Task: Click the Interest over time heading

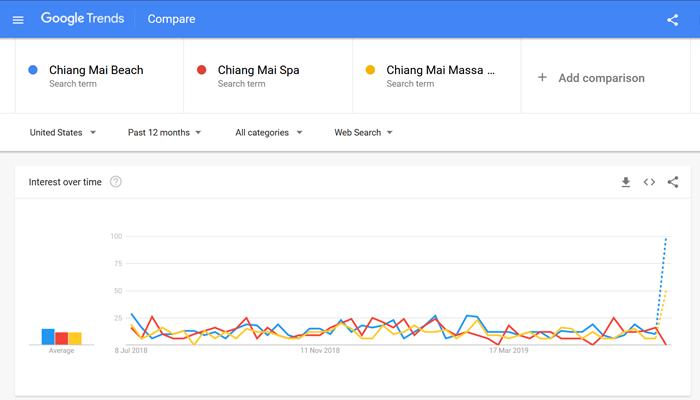Action: click(x=65, y=182)
